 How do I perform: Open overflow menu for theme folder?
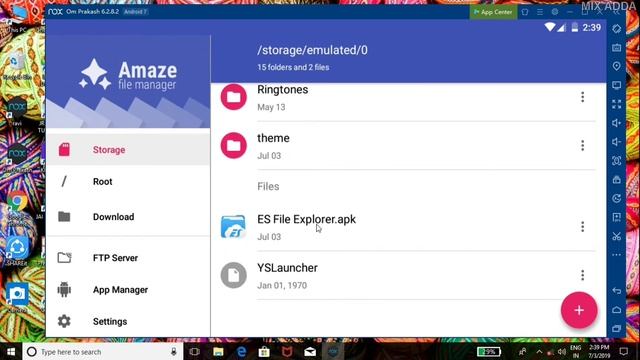[x=582, y=145]
